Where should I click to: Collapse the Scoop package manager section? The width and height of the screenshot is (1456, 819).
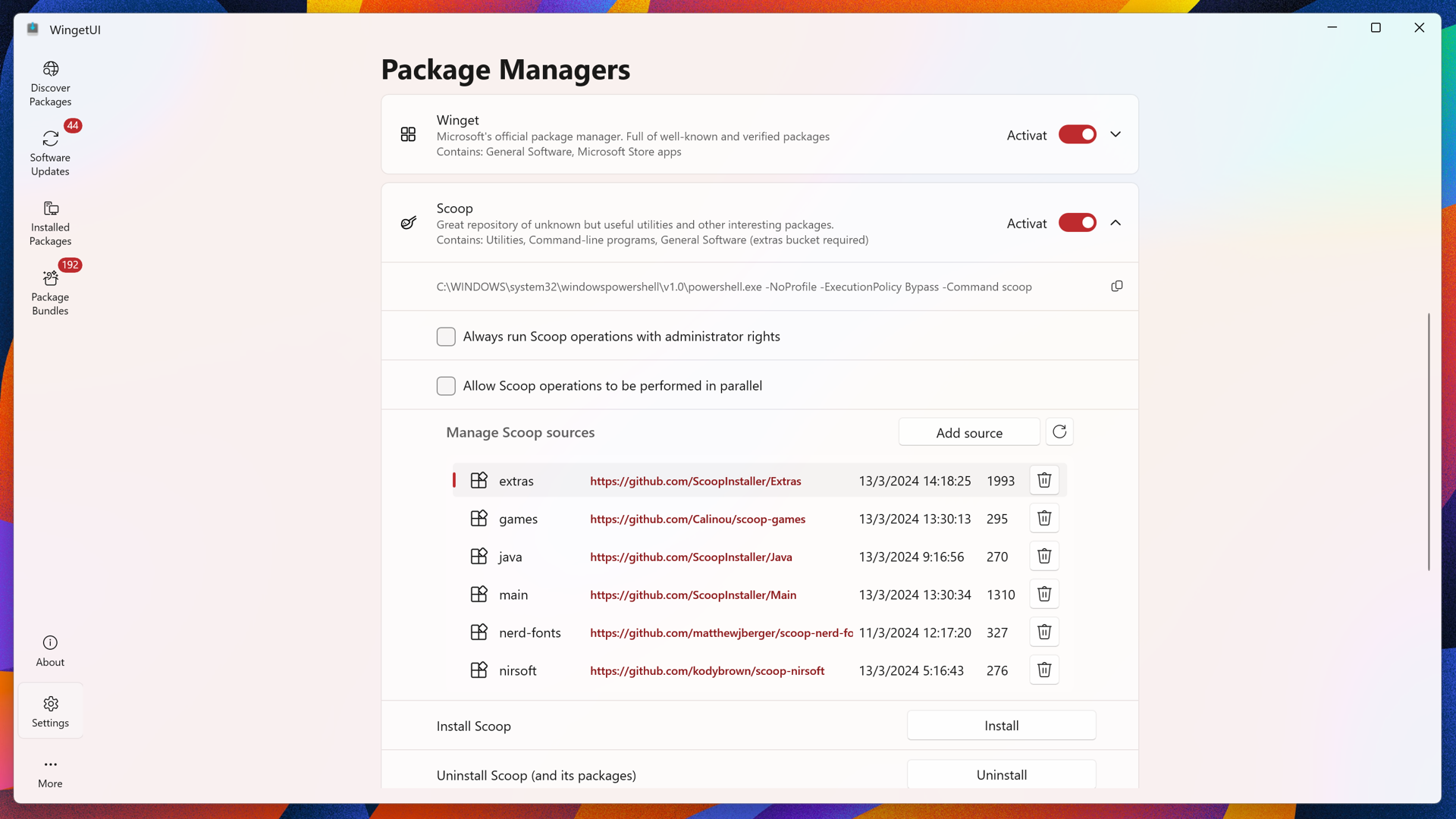[x=1116, y=222]
